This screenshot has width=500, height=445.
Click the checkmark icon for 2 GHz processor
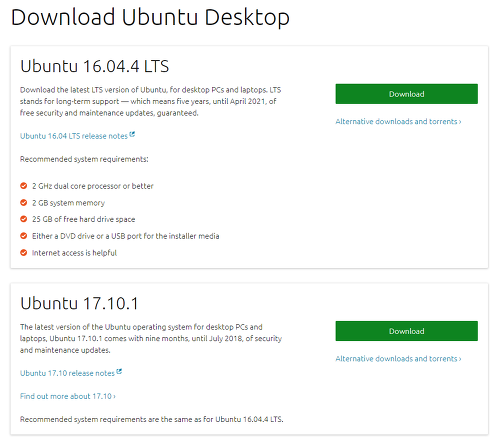[24, 186]
